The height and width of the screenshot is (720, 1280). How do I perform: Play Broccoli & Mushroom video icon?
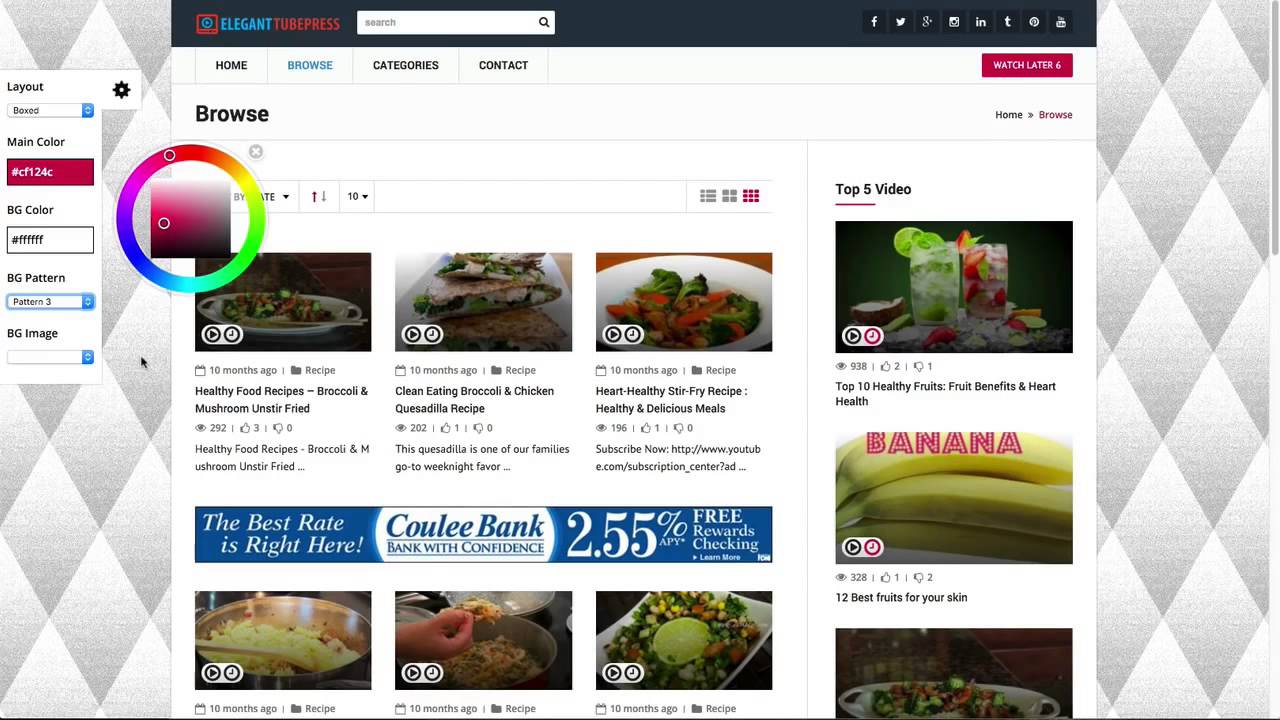tap(212, 335)
